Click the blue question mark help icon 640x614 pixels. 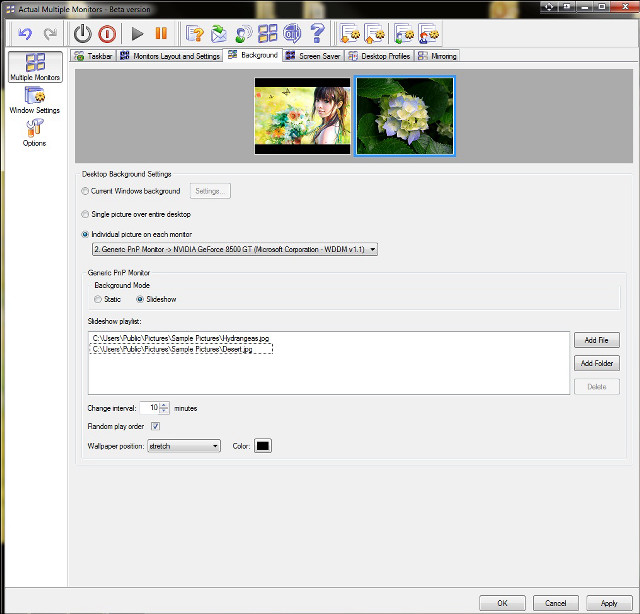pyautogui.click(x=318, y=33)
